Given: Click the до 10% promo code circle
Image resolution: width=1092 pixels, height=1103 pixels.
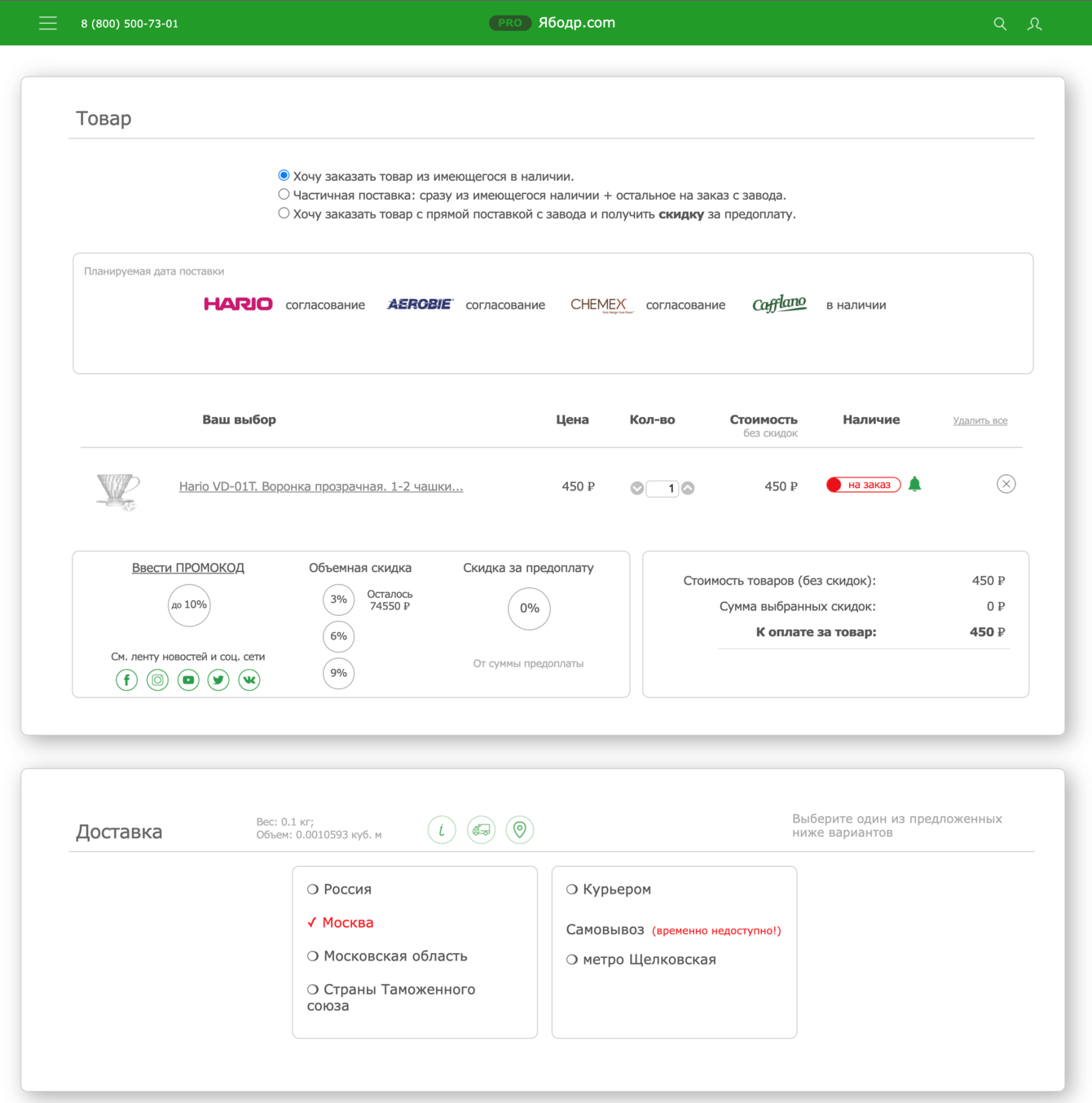Looking at the screenshot, I should point(189,605).
